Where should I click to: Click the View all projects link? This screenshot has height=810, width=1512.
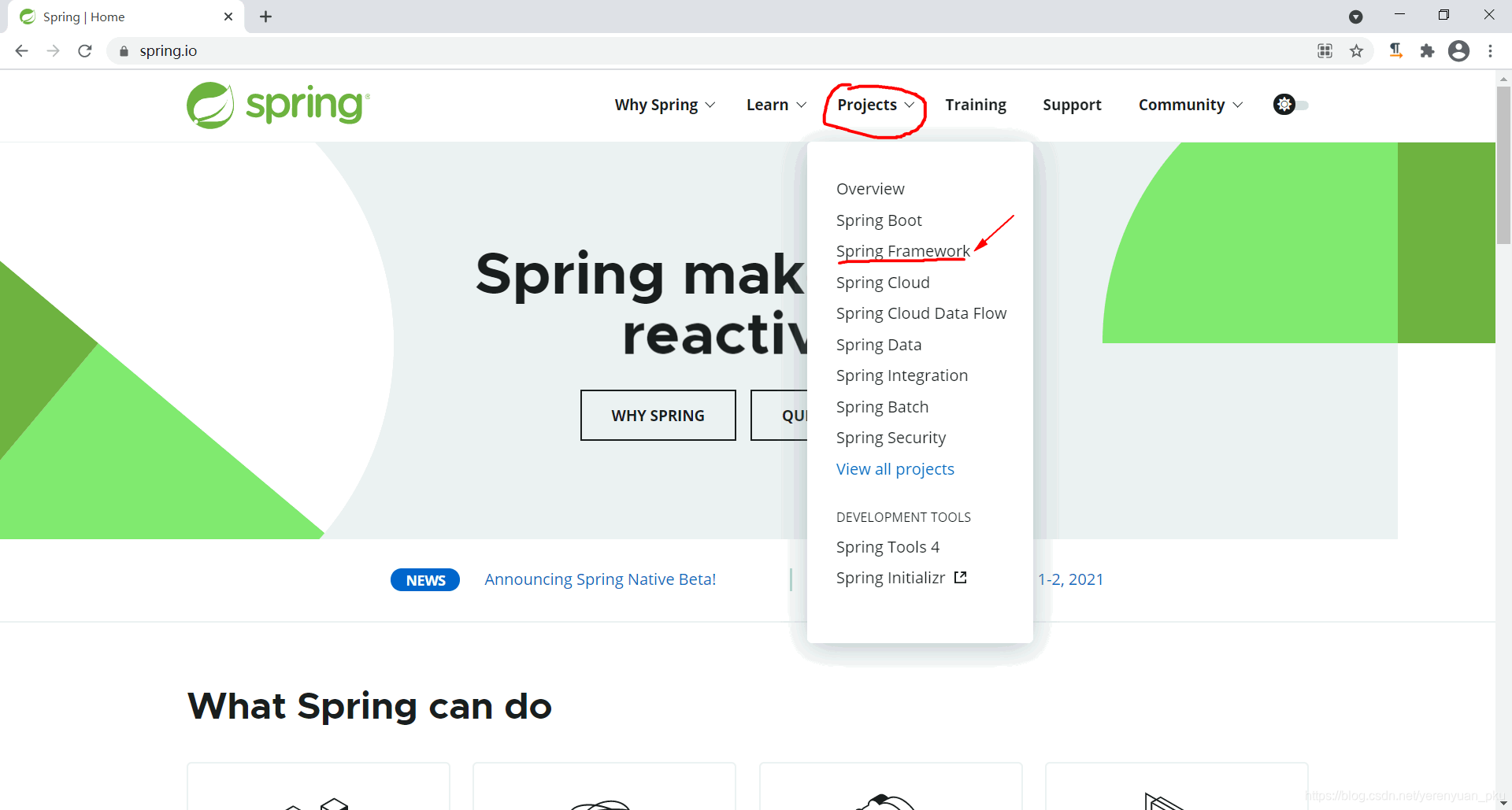(895, 469)
